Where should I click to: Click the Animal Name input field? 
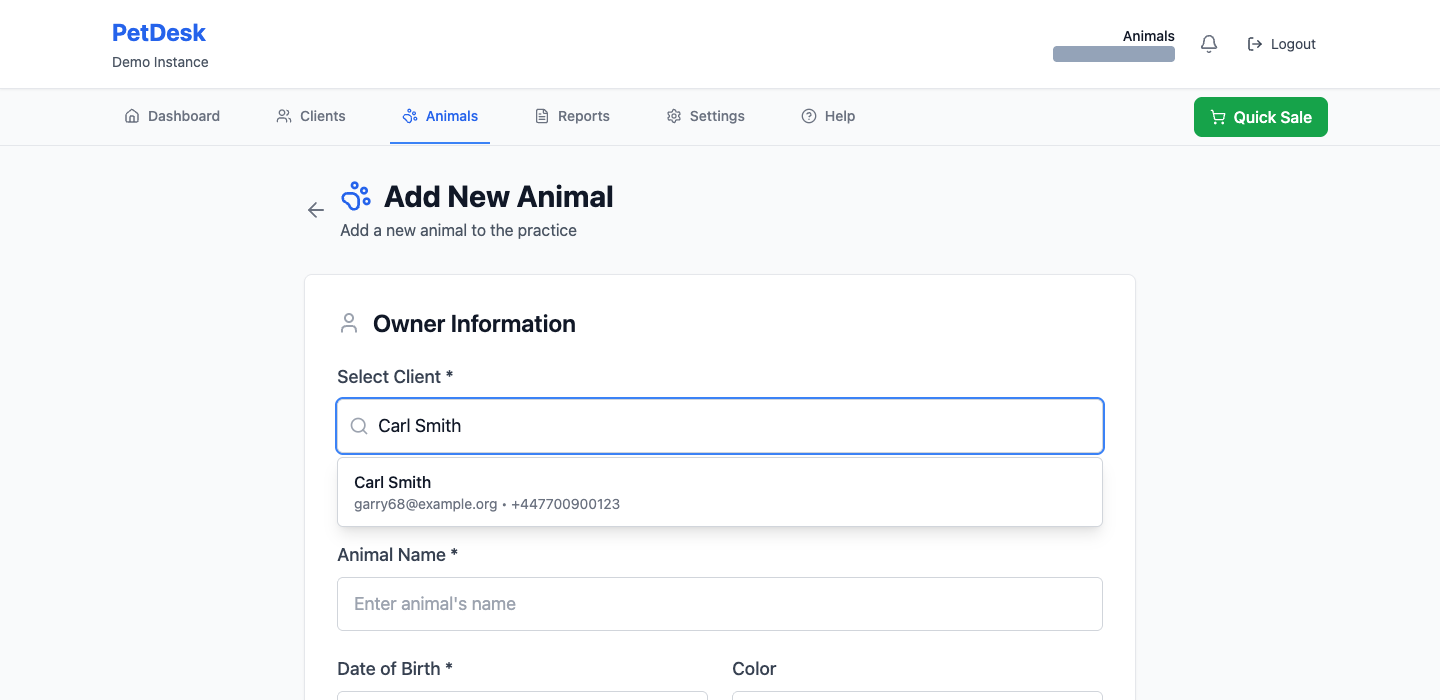pyautogui.click(x=720, y=604)
